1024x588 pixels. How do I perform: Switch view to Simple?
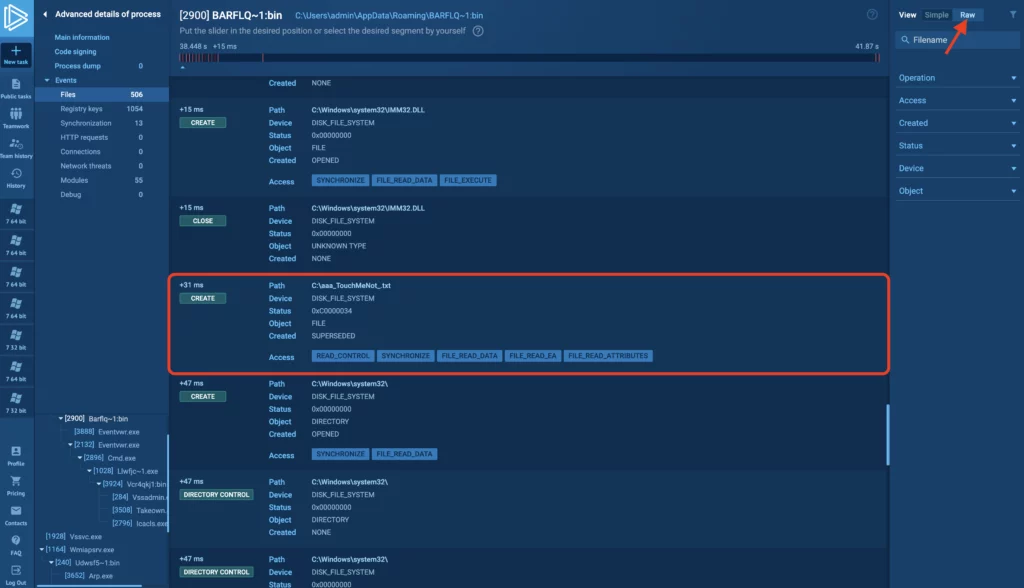coord(936,15)
